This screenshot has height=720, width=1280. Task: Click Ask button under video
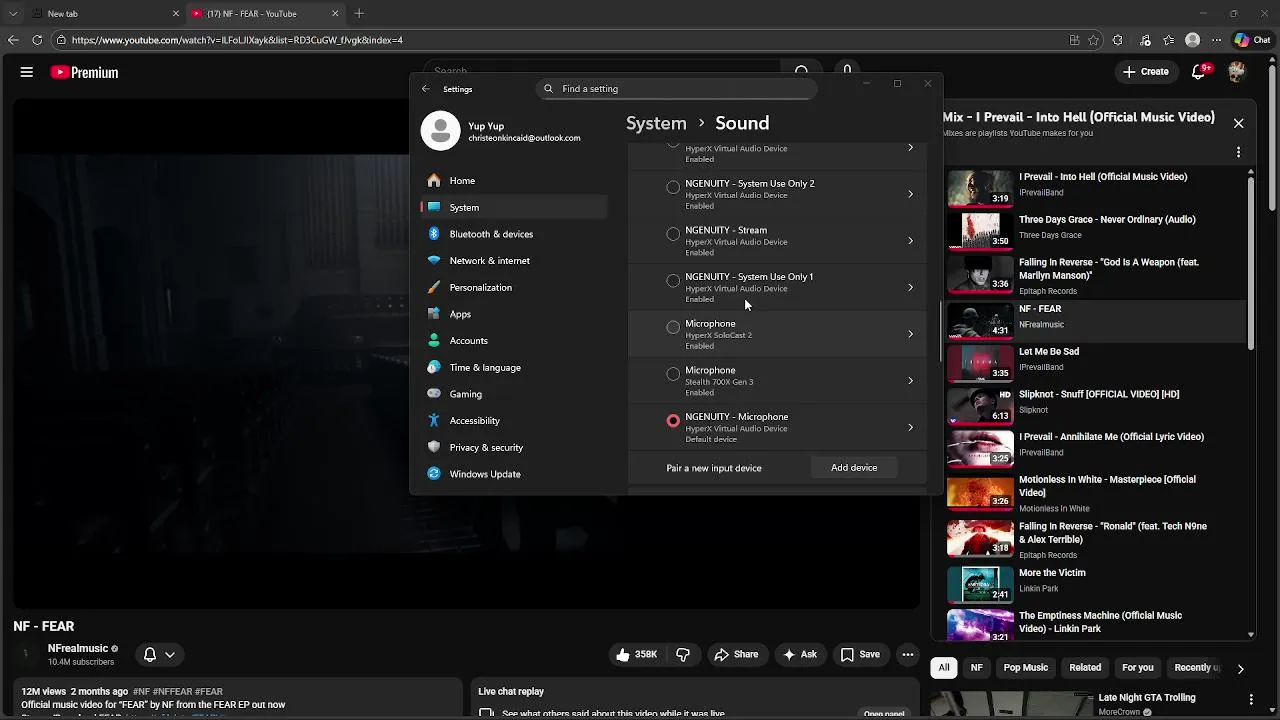800,654
